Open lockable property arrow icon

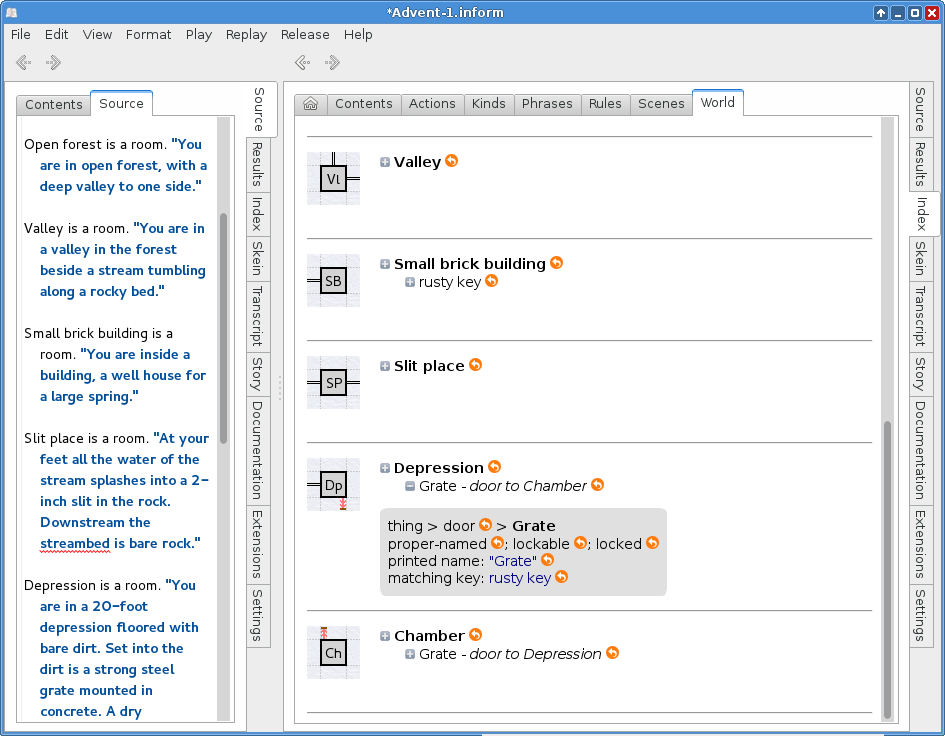tap(580, 543)
